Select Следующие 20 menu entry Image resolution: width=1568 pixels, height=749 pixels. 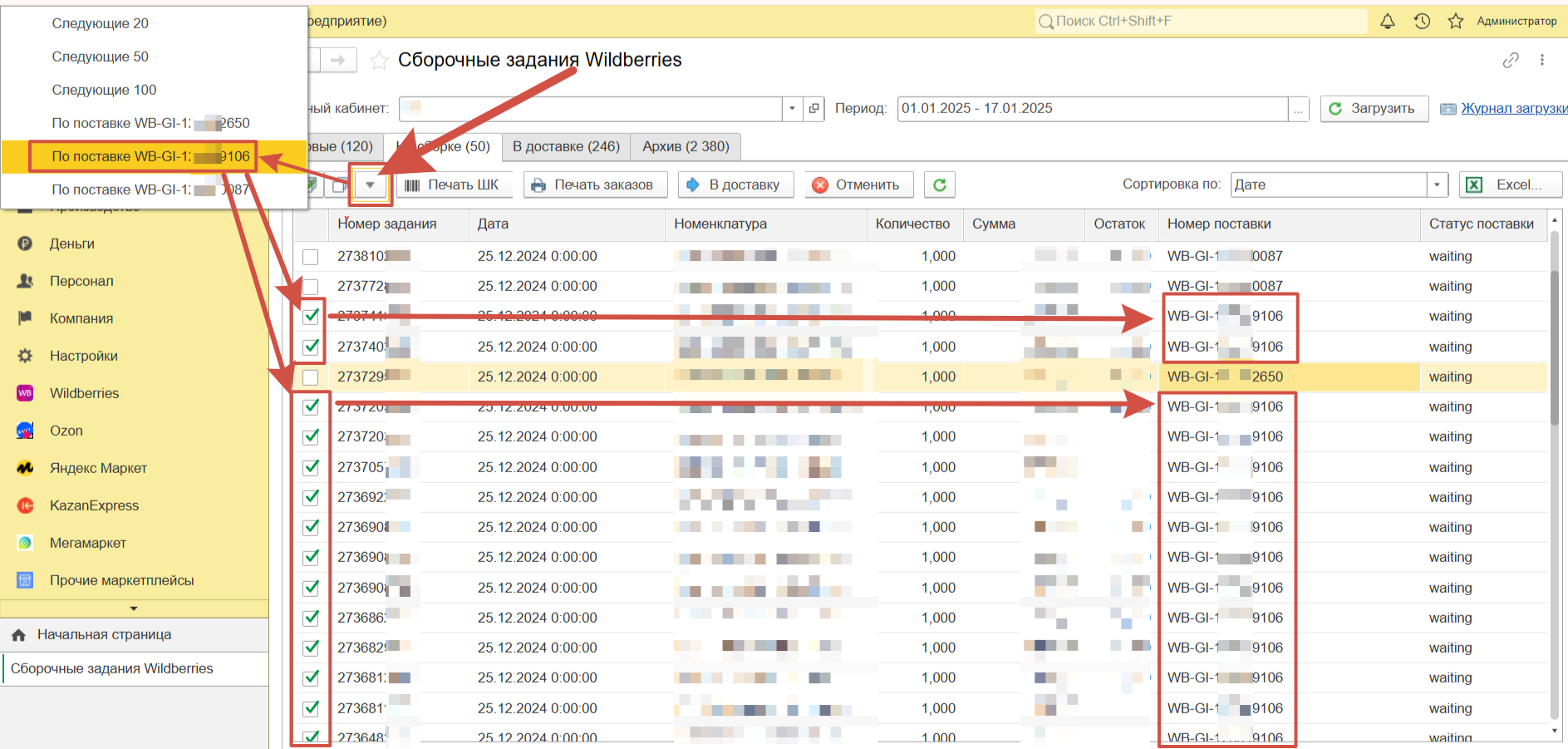click(x=100, y=23)
